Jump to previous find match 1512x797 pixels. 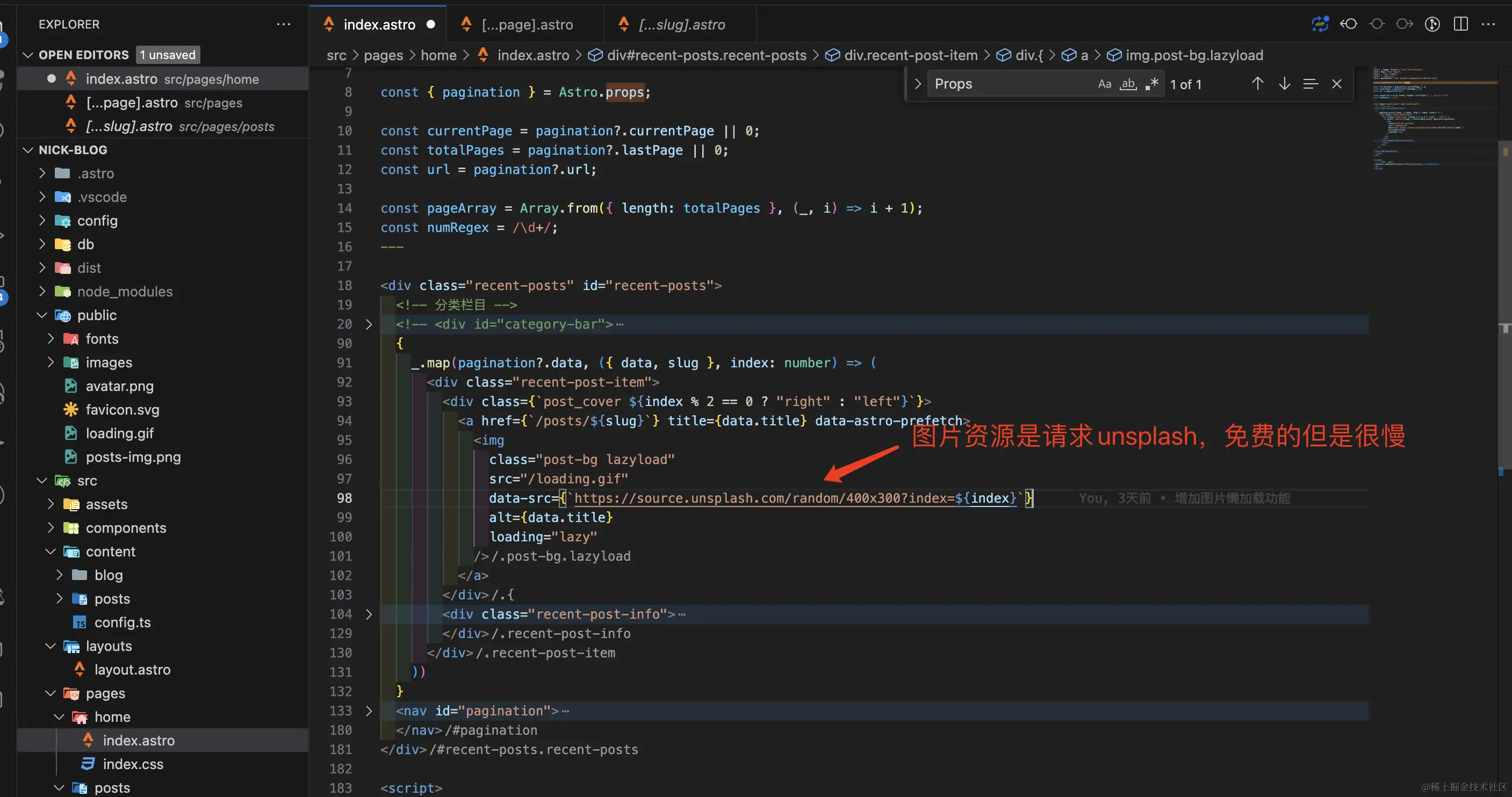1257,84
